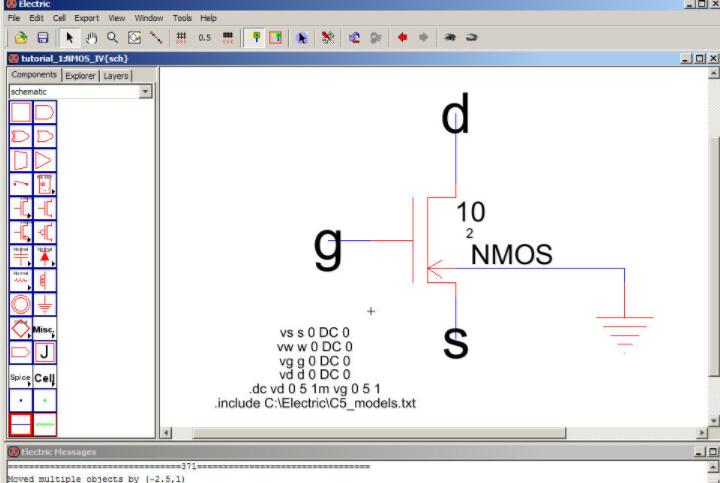Pick the Ground symbol from the component palette
Screen dimensions: 720x483
(x=45, y=305)
